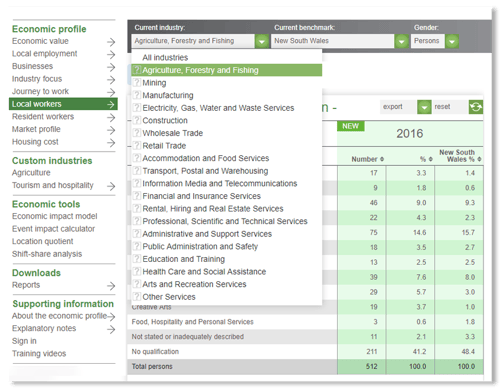Click help icon beside Mining

click(137, 82)
